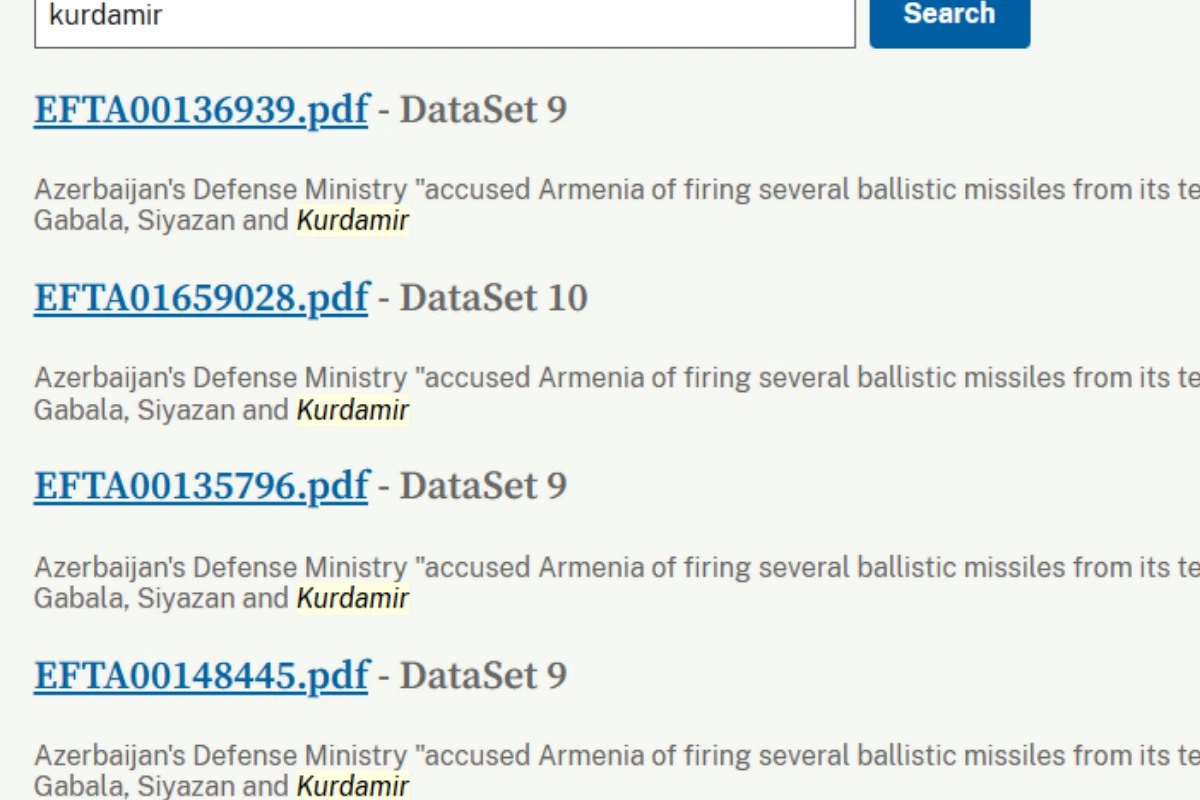Open the EFTA01659028.pdf result

click(201, 297)
